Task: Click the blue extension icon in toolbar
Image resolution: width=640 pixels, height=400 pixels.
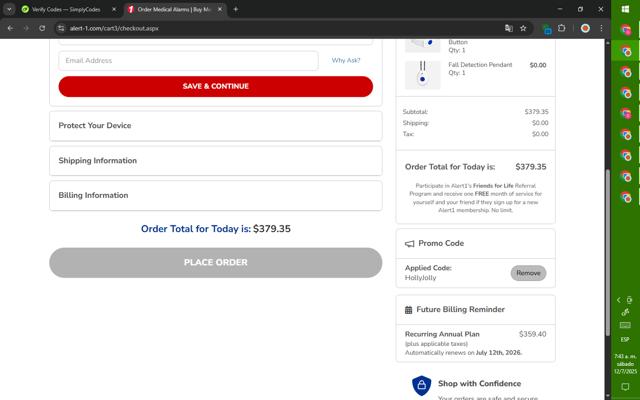Action: 547,29
